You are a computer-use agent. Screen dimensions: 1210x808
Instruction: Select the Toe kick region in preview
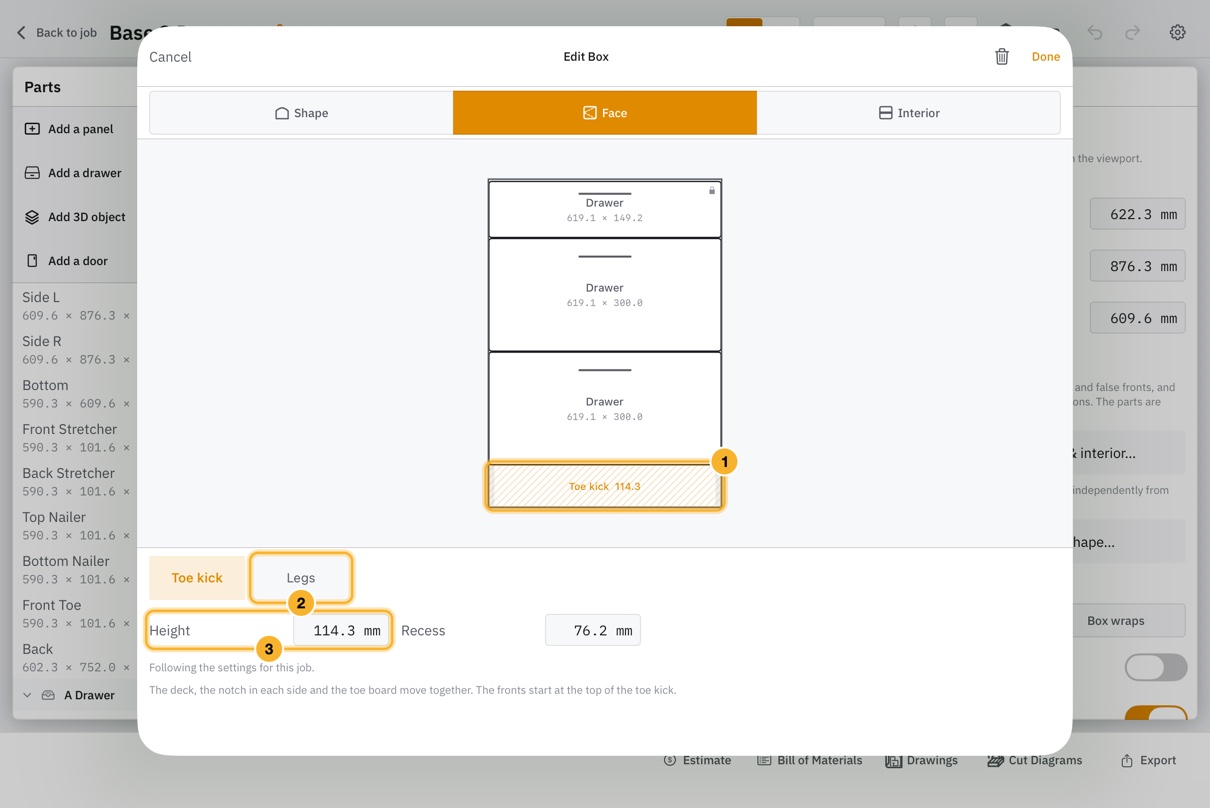point(605,486)
